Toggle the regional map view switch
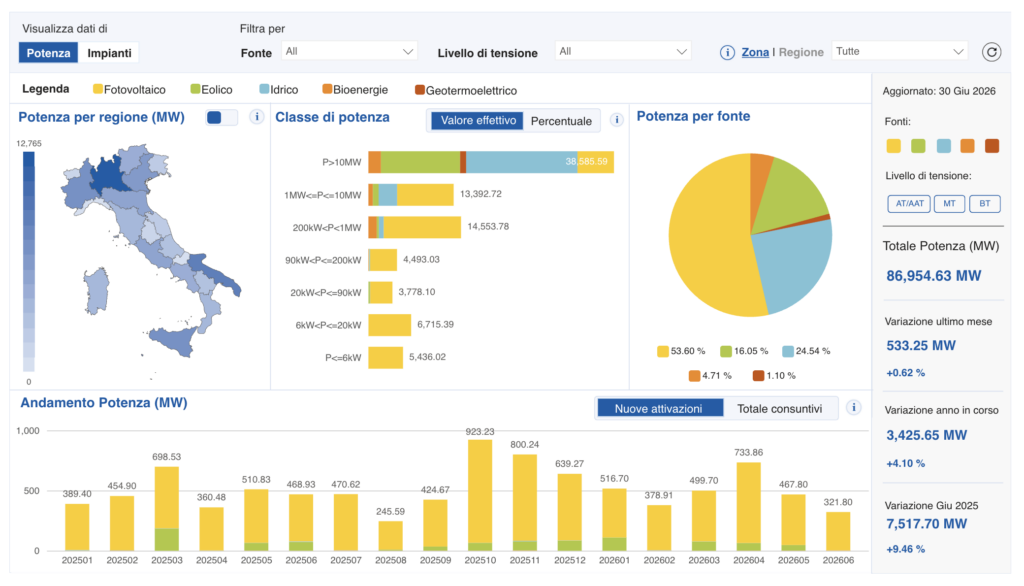The image size is (1024, 586). 221,118
